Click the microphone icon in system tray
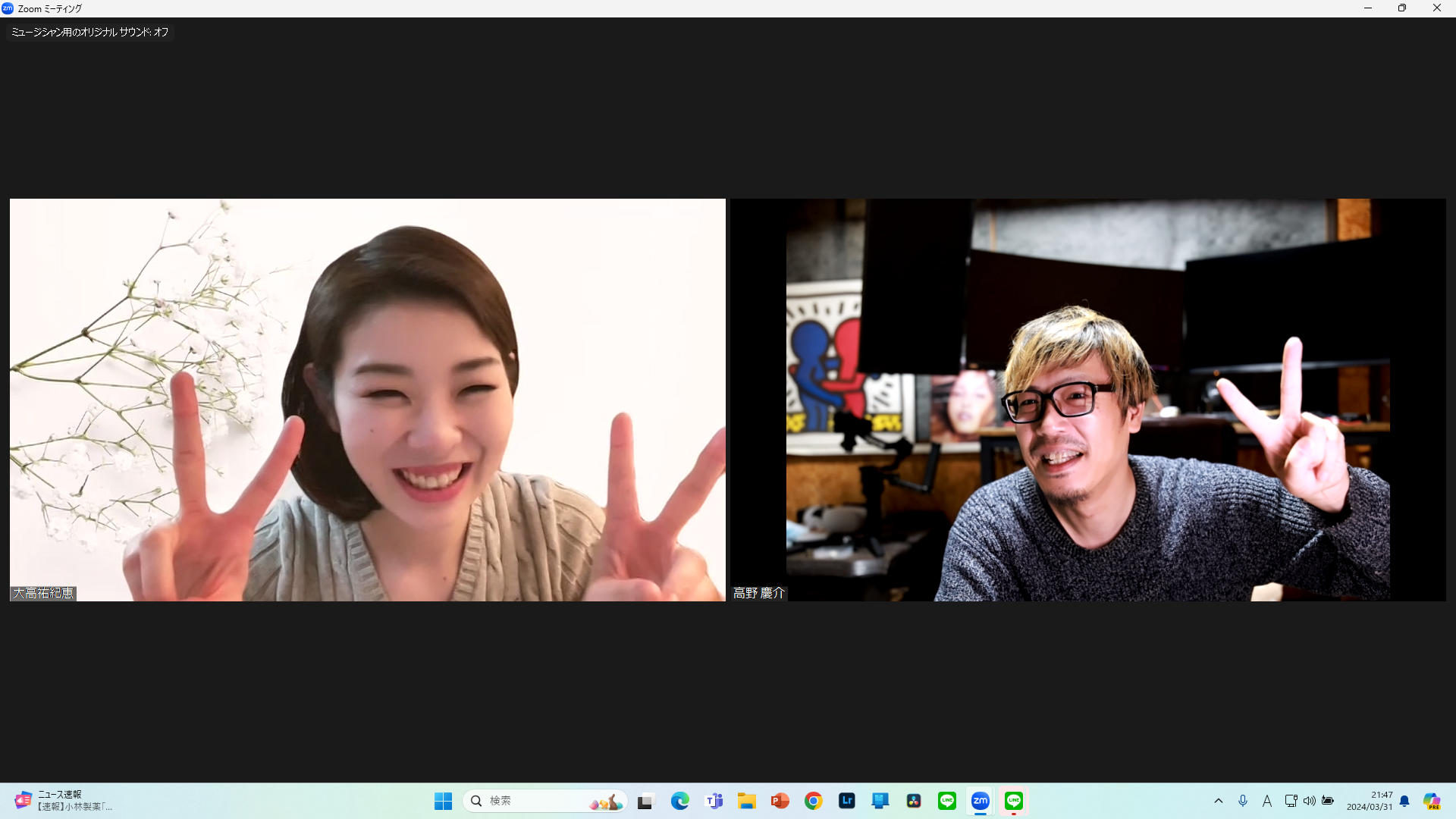This screenshot has height=819, width=1456. pos(1243,801)
